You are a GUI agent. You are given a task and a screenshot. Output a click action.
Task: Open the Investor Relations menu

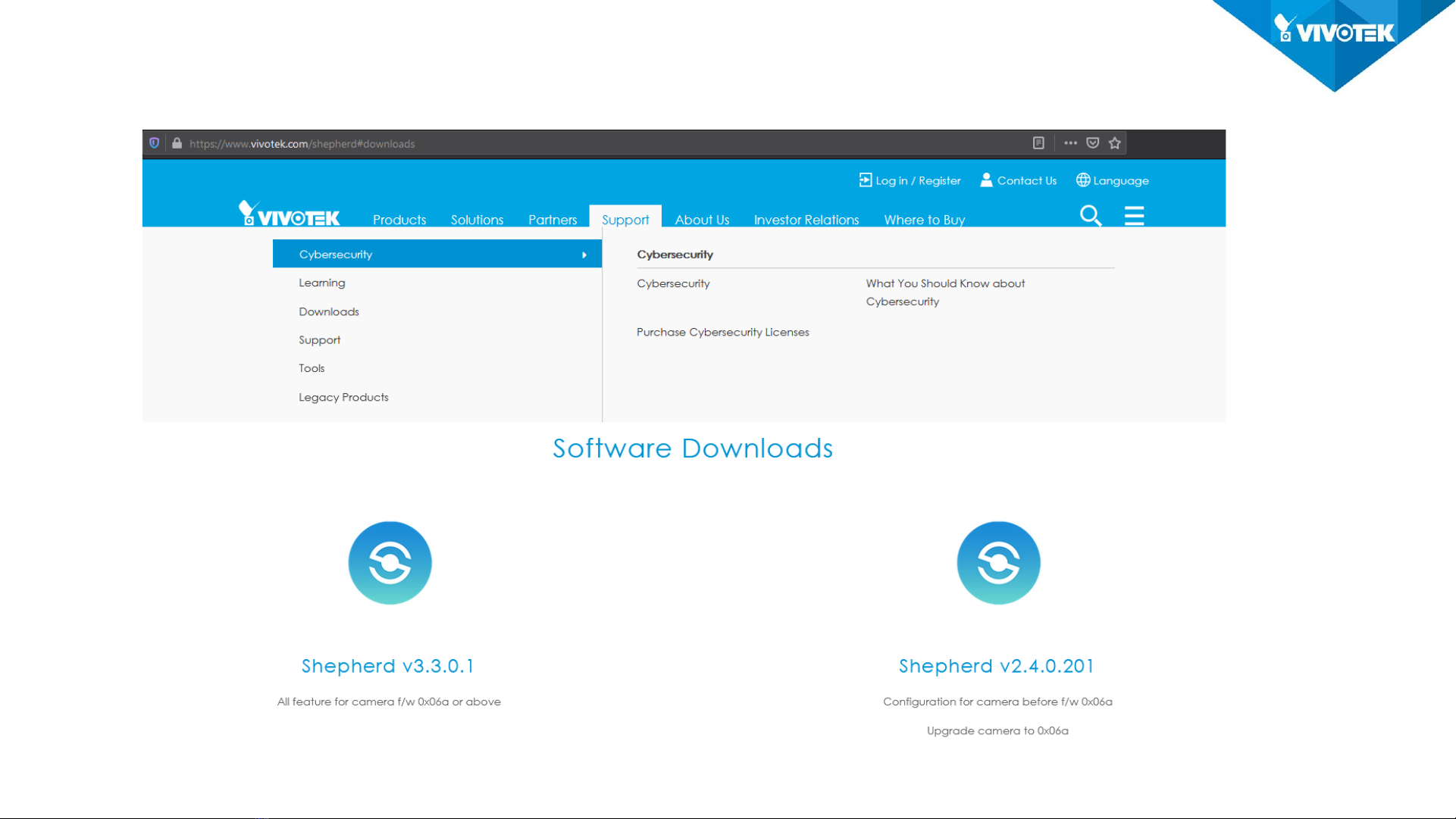coord(806,220)
